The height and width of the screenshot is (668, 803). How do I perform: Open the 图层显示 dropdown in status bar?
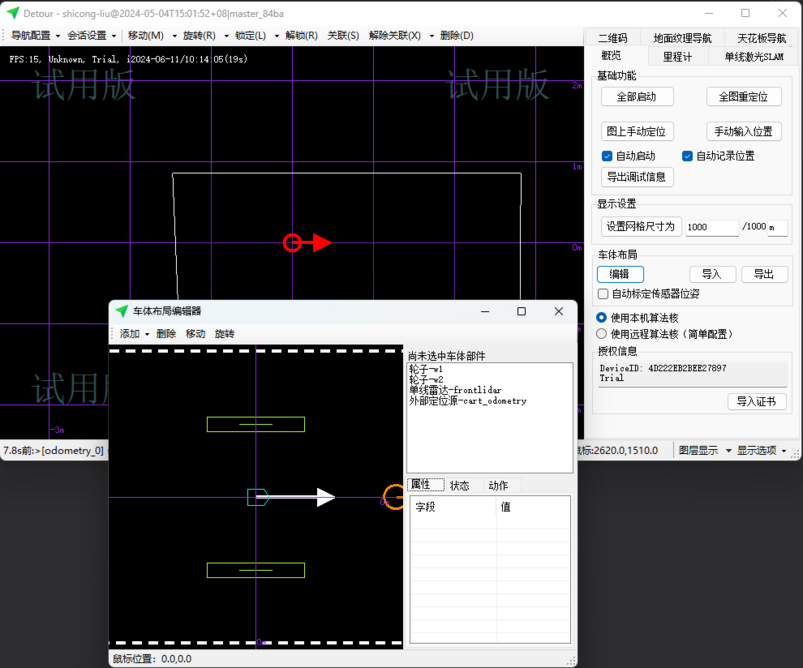click(x=703, y=451)
